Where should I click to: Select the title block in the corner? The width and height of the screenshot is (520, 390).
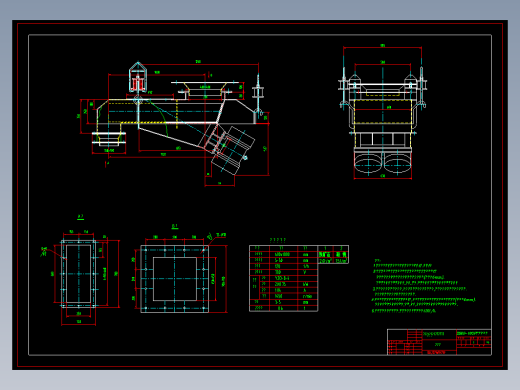pos(439,342)
